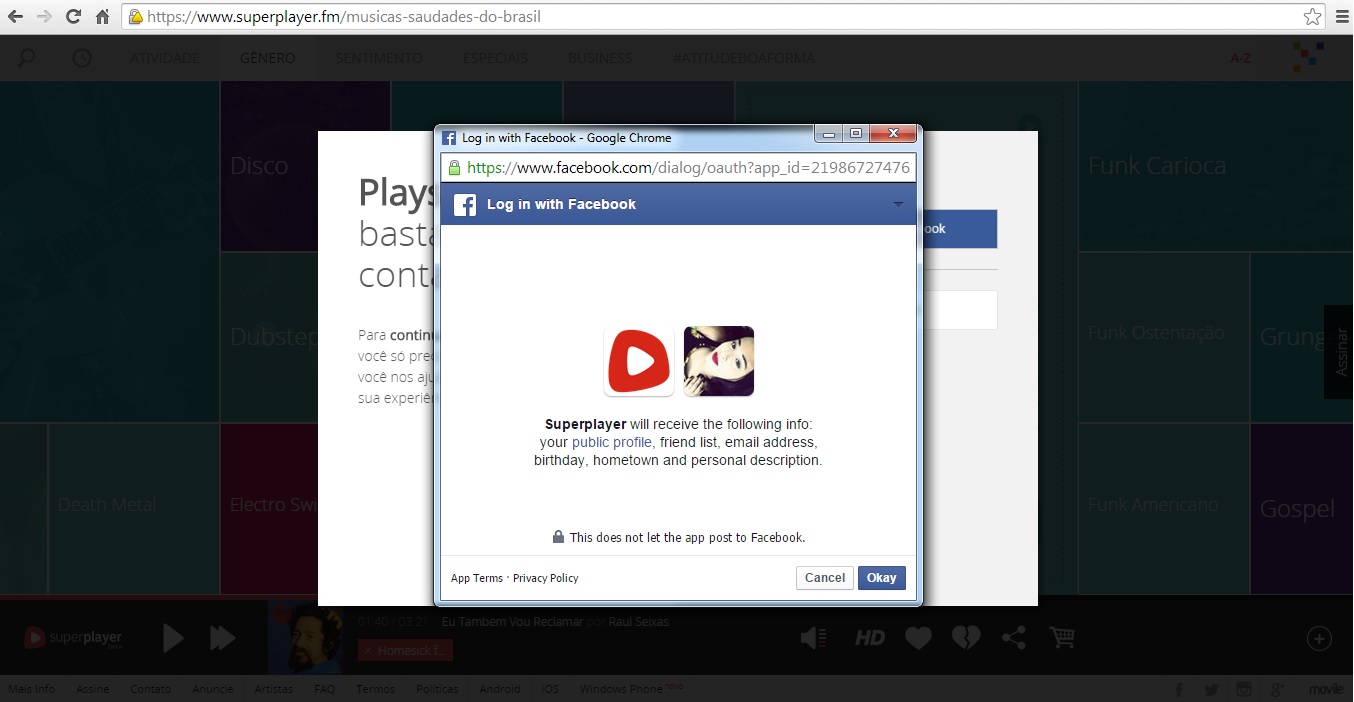Click the Okay button in Facebook dialog
Screen dimensions: 1354x702
pos(881,578)
